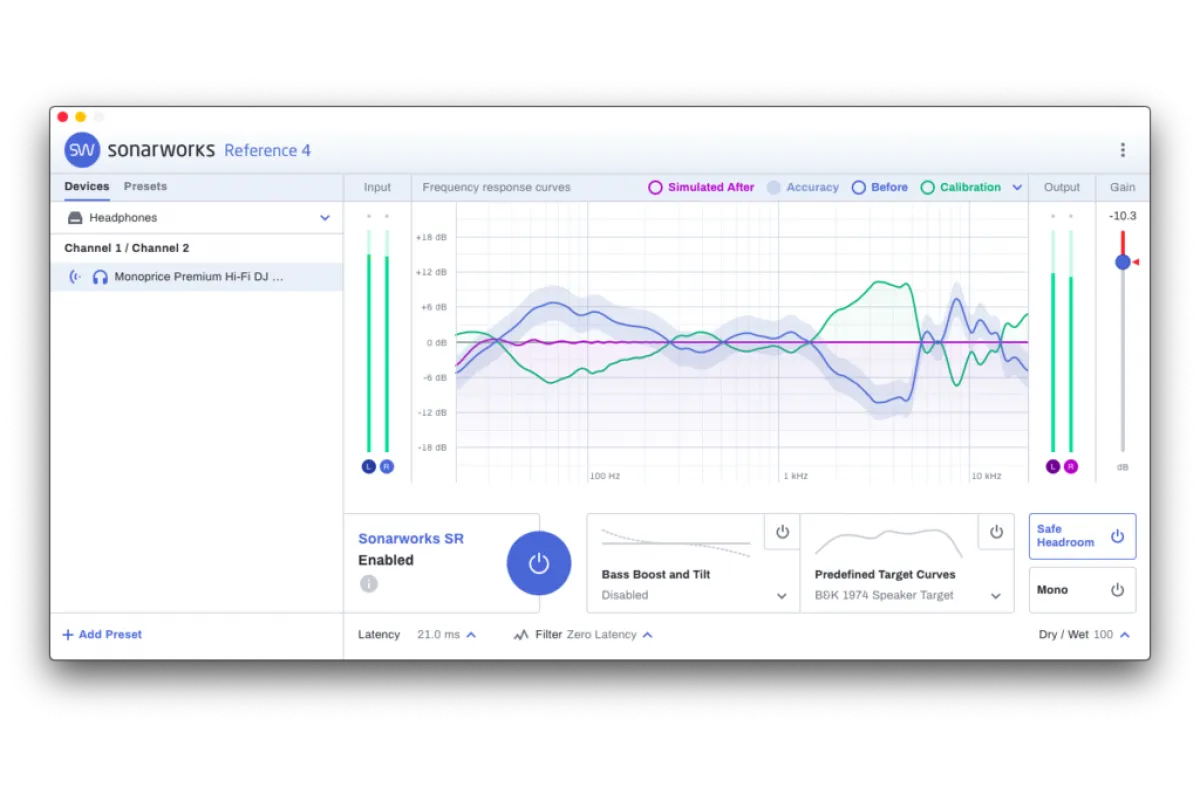Toggle the Simulated After curve visibility
This screenshot has width=1200, height=800.
[x=701, y=187]
